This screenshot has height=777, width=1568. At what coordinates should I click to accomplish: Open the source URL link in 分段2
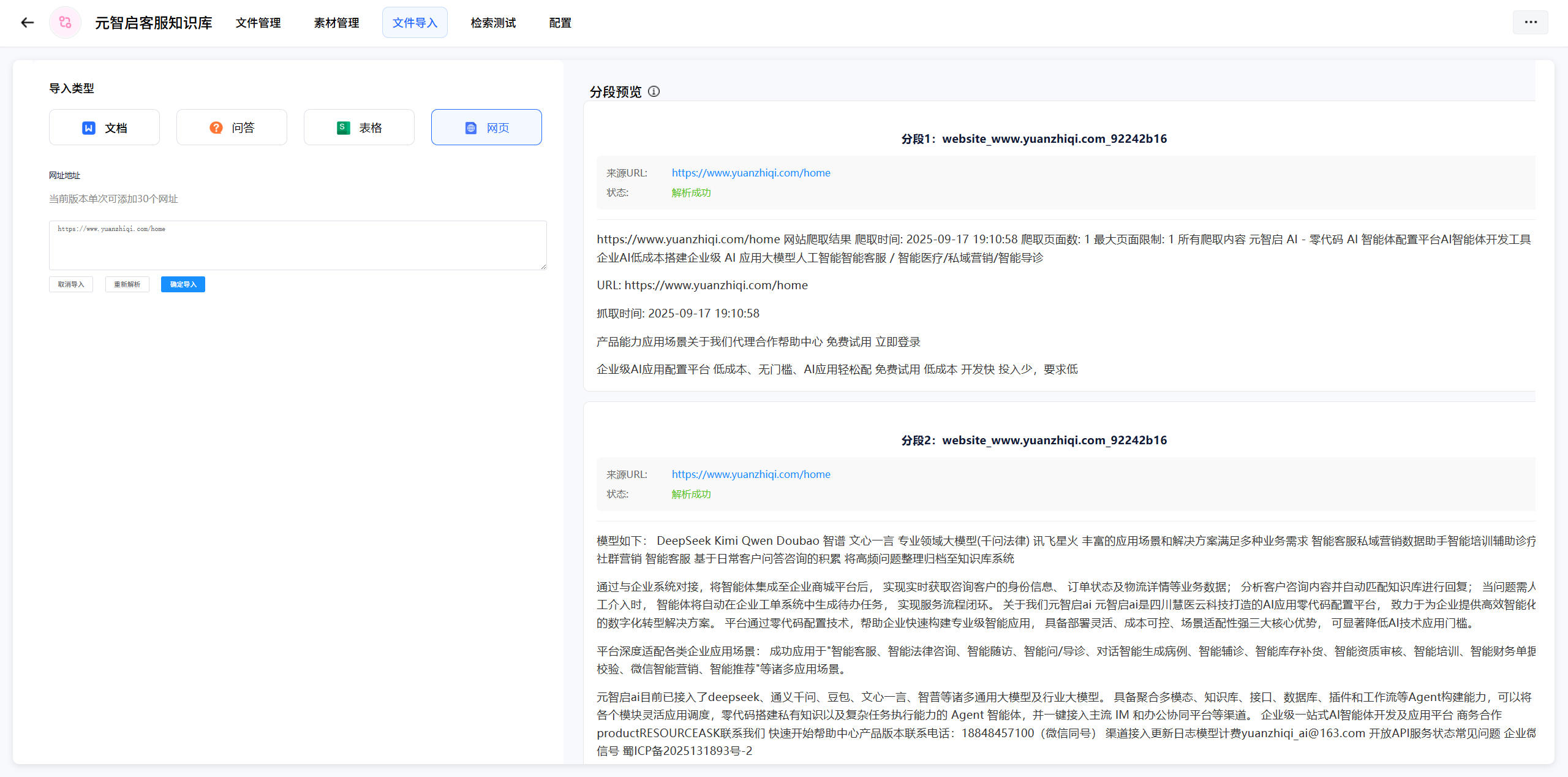coord(751,474)
